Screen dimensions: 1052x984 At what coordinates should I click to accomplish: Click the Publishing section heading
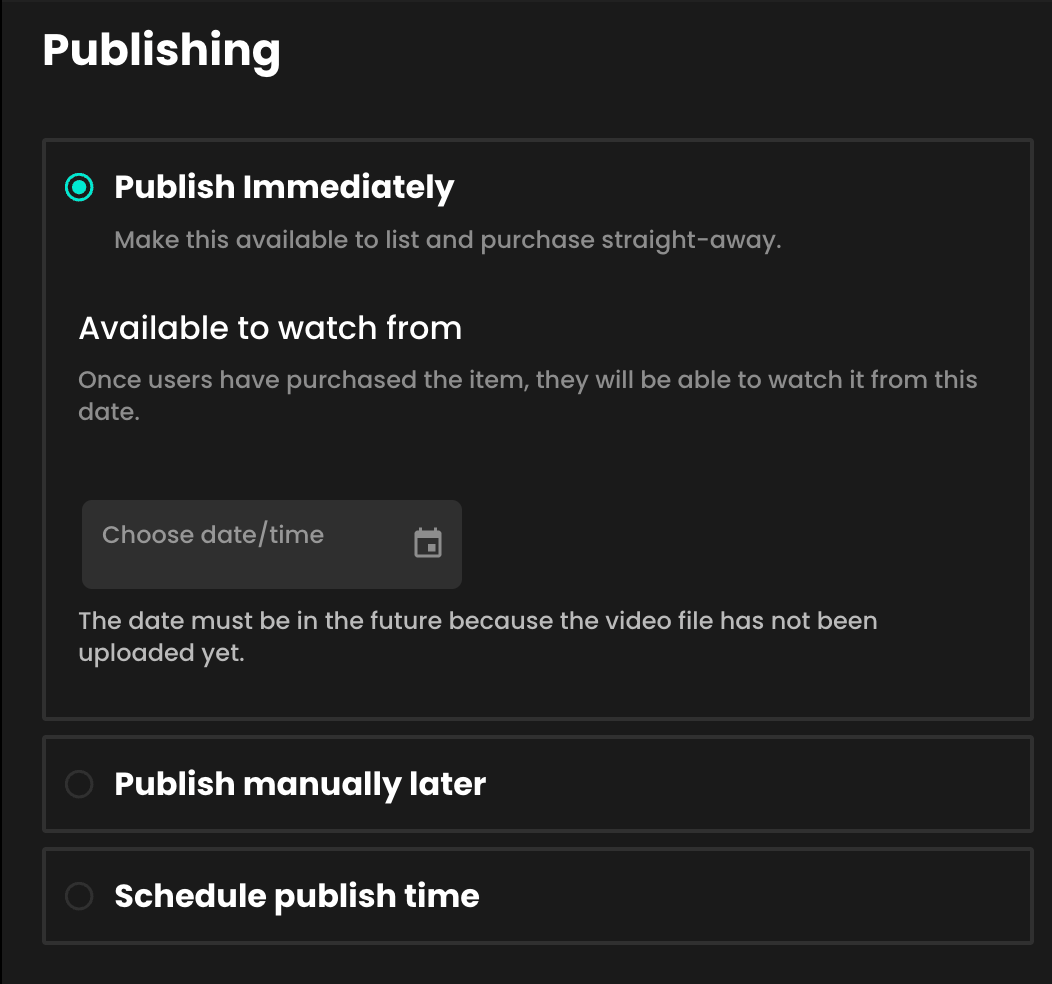[161, 50]
